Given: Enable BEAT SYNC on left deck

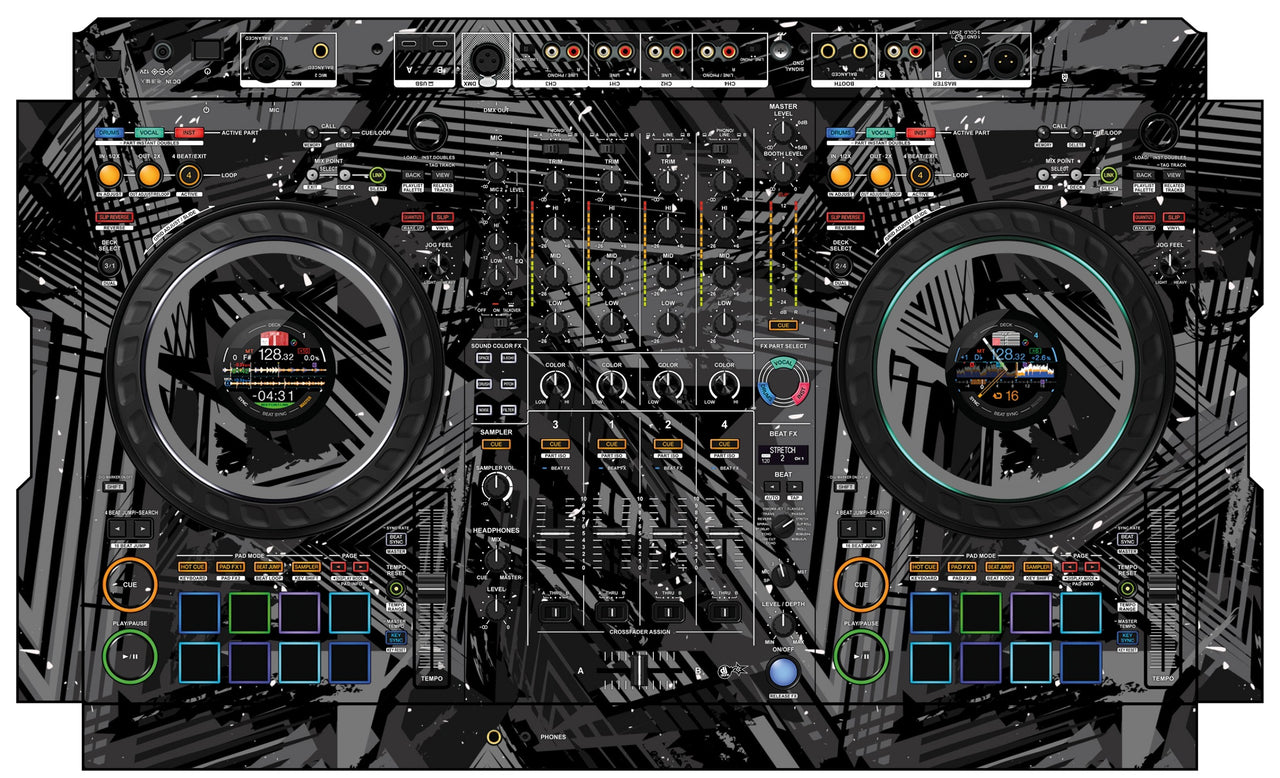Looking at the screenshot, I should (396, 540).
